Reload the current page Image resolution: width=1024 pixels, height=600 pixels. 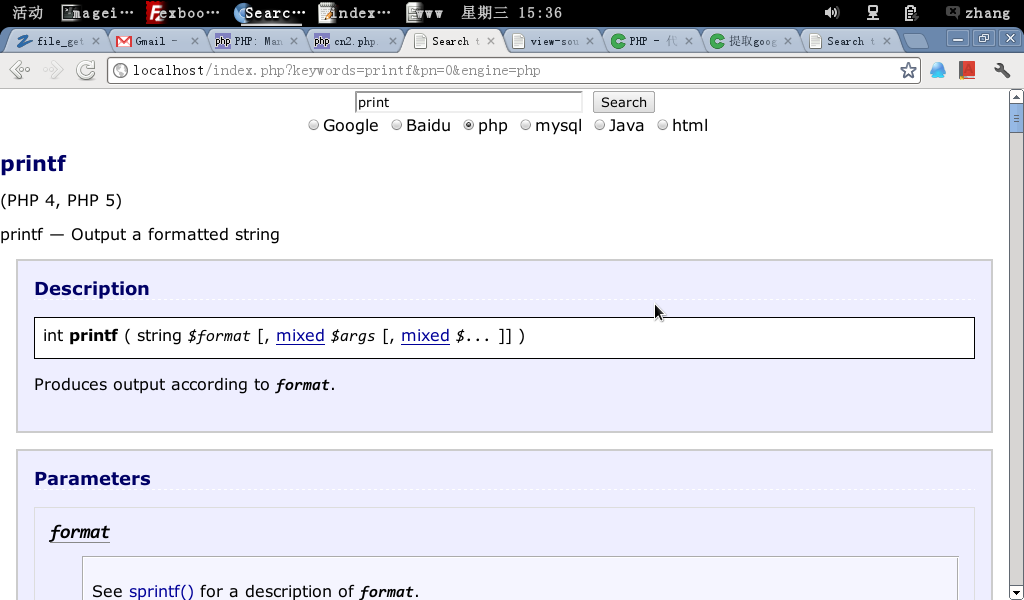coord(87,71)
